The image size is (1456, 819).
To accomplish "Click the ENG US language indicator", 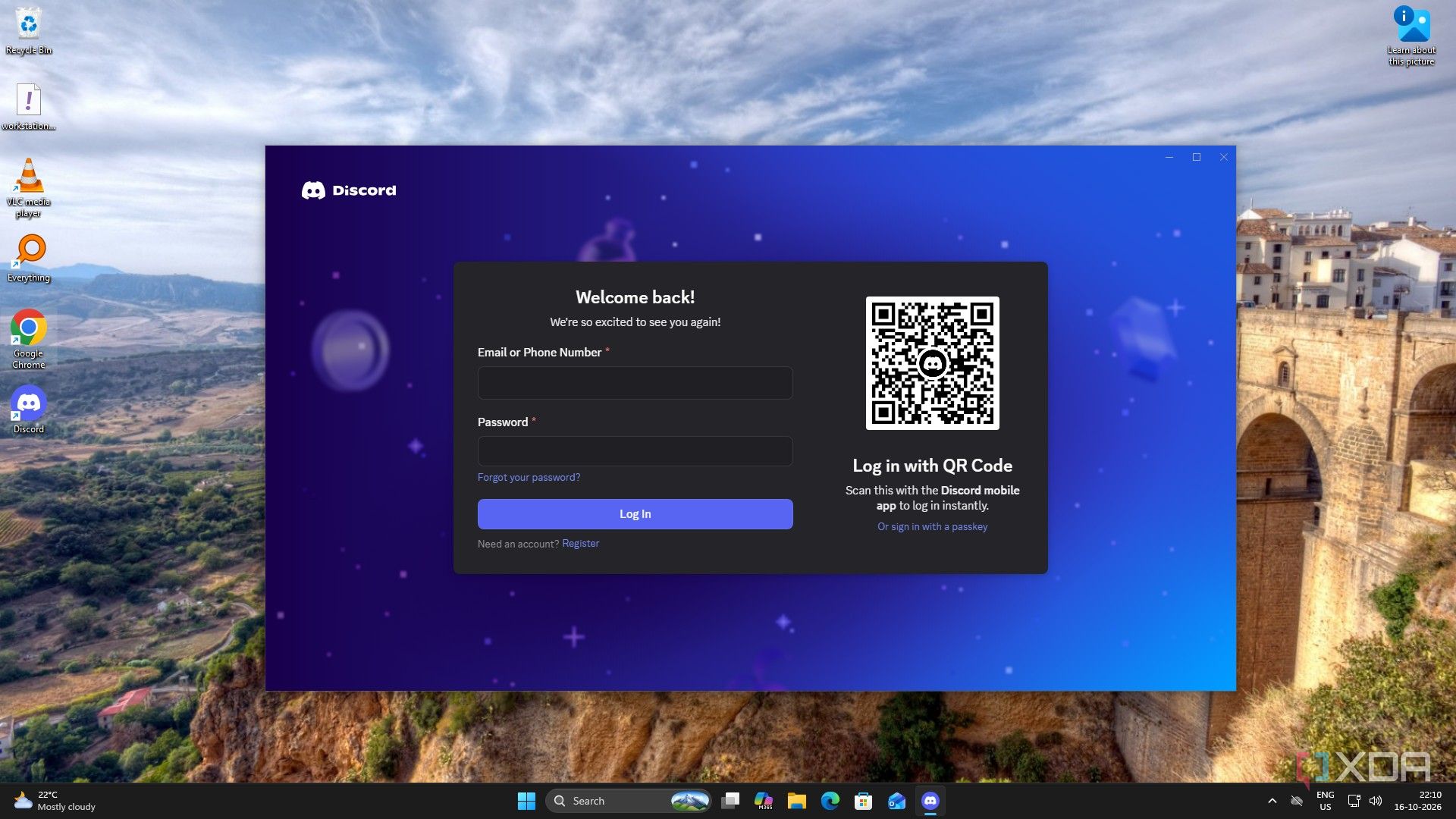I will point(1326,801).
